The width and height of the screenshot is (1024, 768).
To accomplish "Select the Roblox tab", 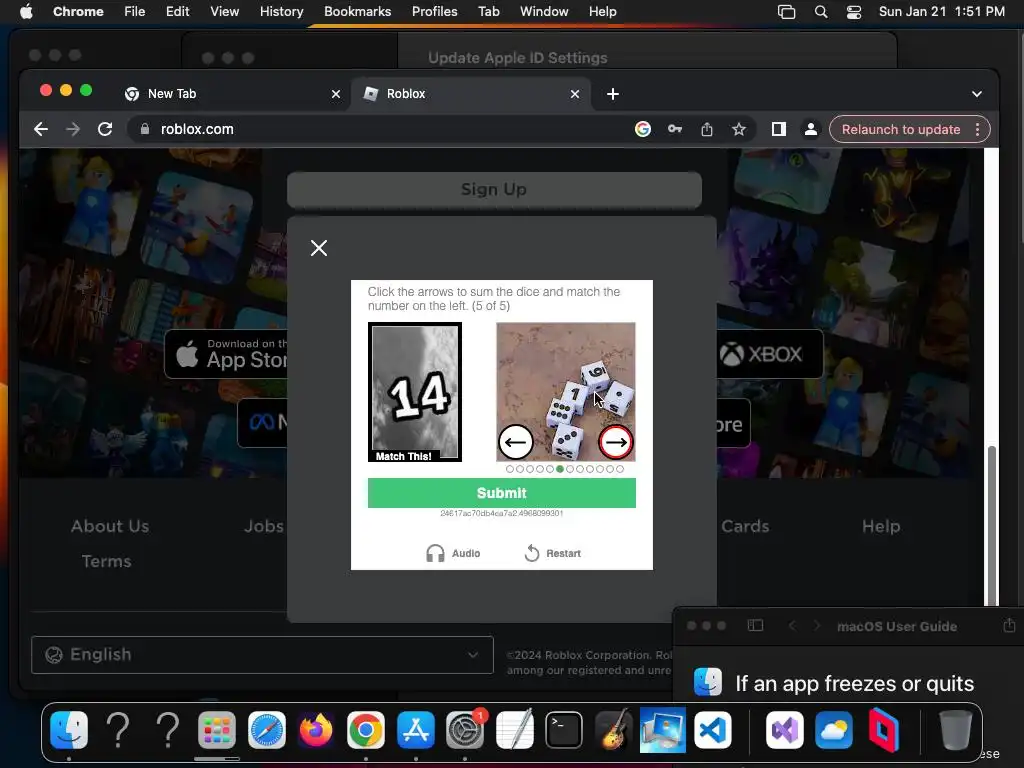I will click(470, 94).
